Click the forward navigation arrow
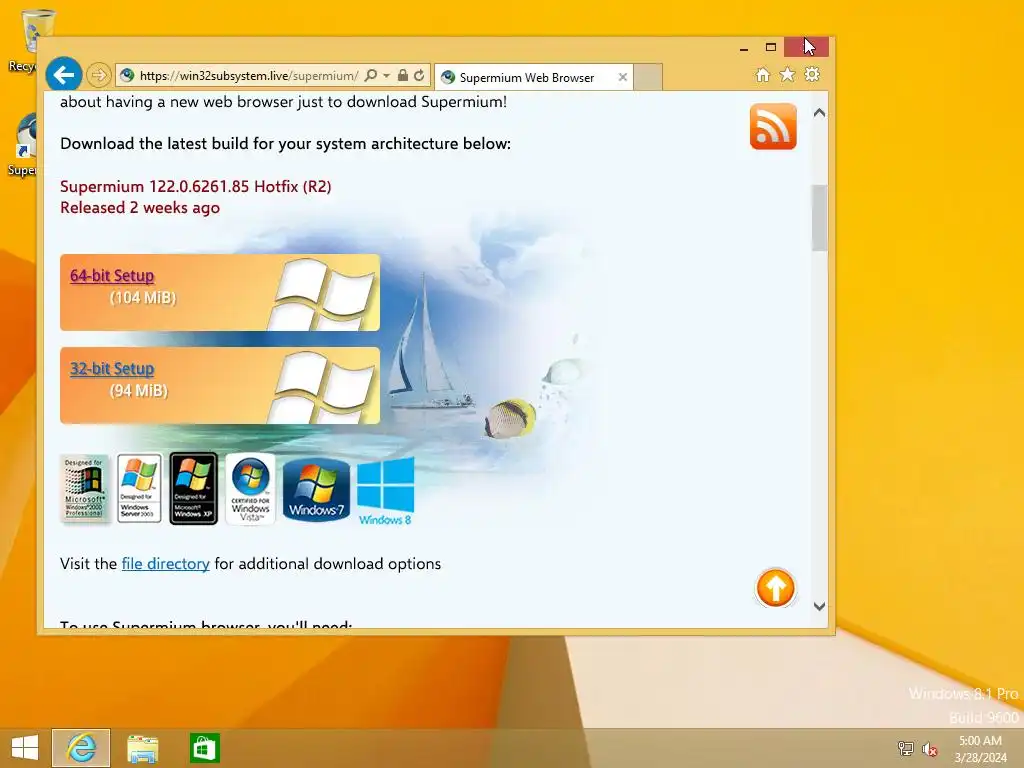 tap(98, 76)
